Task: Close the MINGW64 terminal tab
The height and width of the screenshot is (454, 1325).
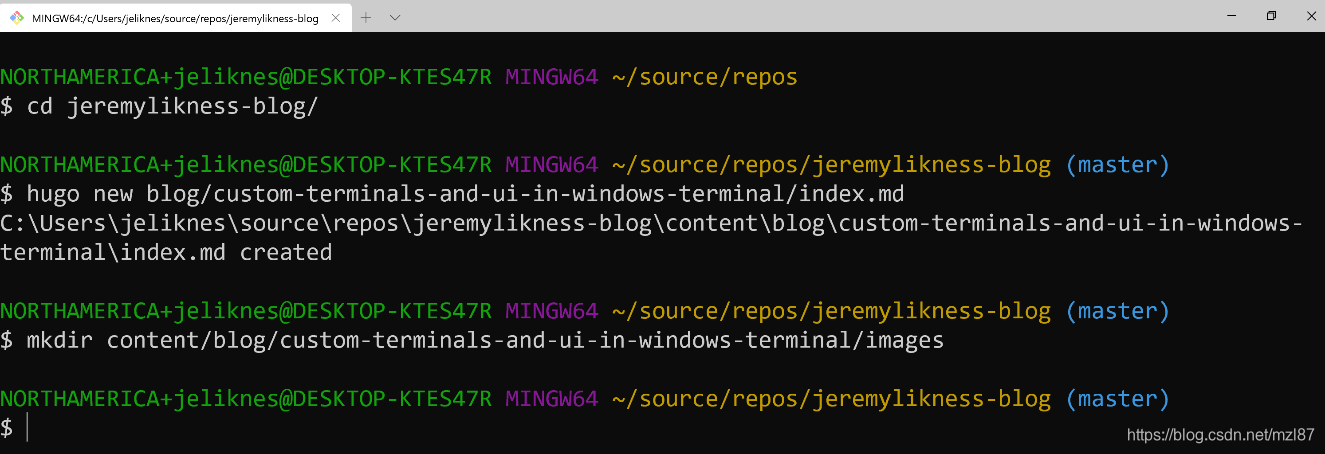Action: (x=336, y=18)
